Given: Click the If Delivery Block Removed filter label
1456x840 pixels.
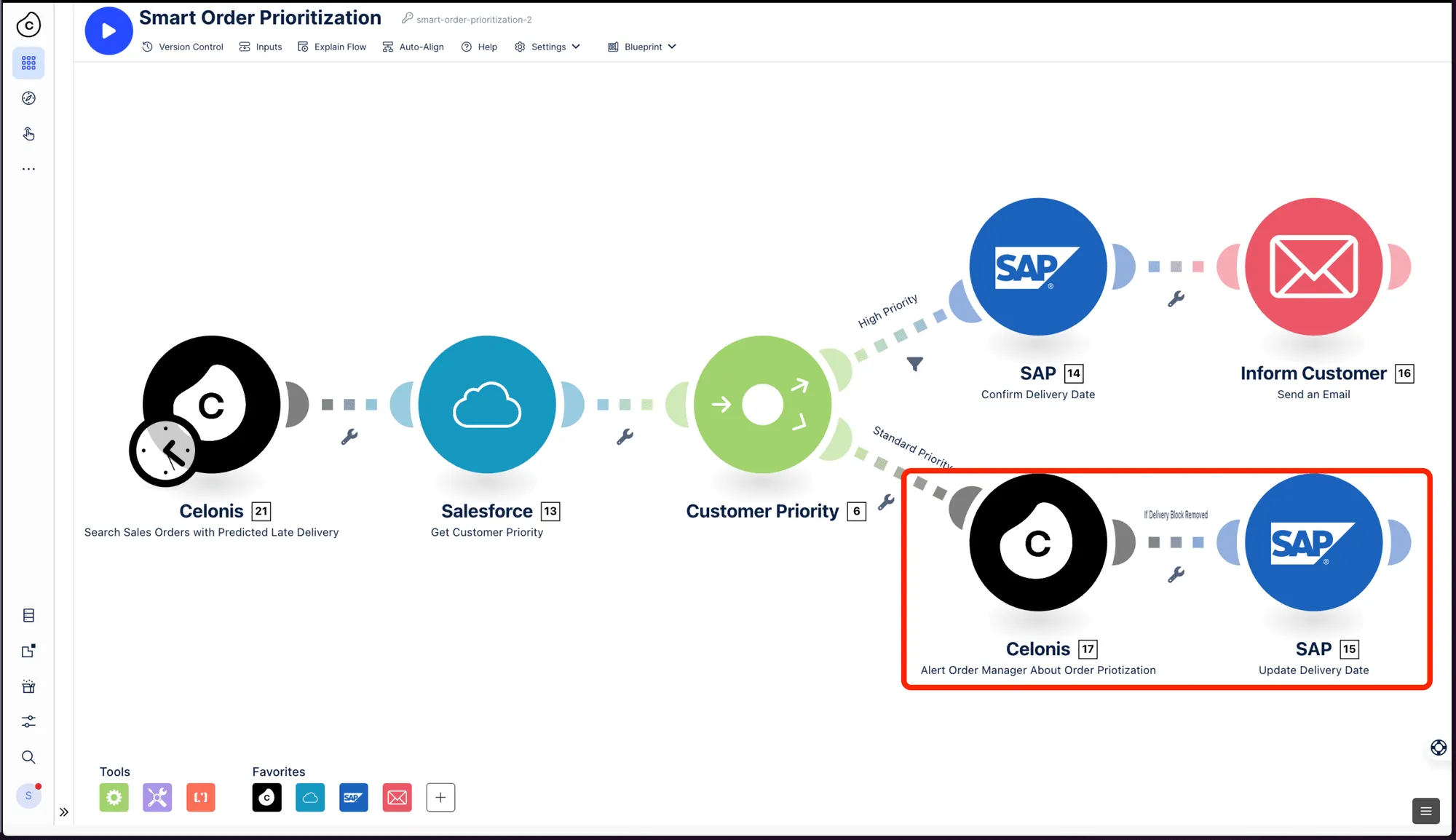Looking at the screenshot, I should [x=1176, y=515].
